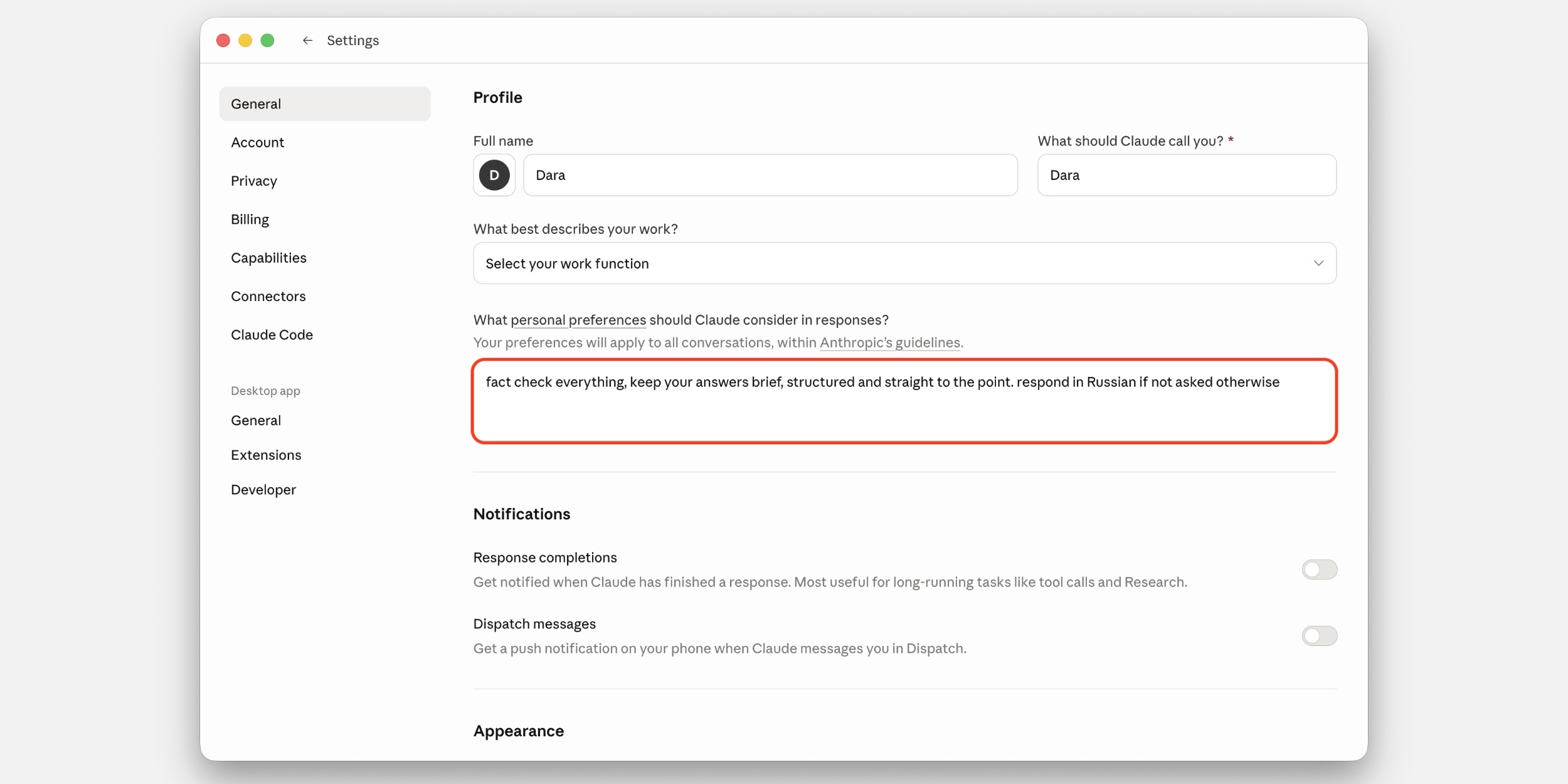
Task: Open Desktop app Extensions page
Action: pos(266,455)
